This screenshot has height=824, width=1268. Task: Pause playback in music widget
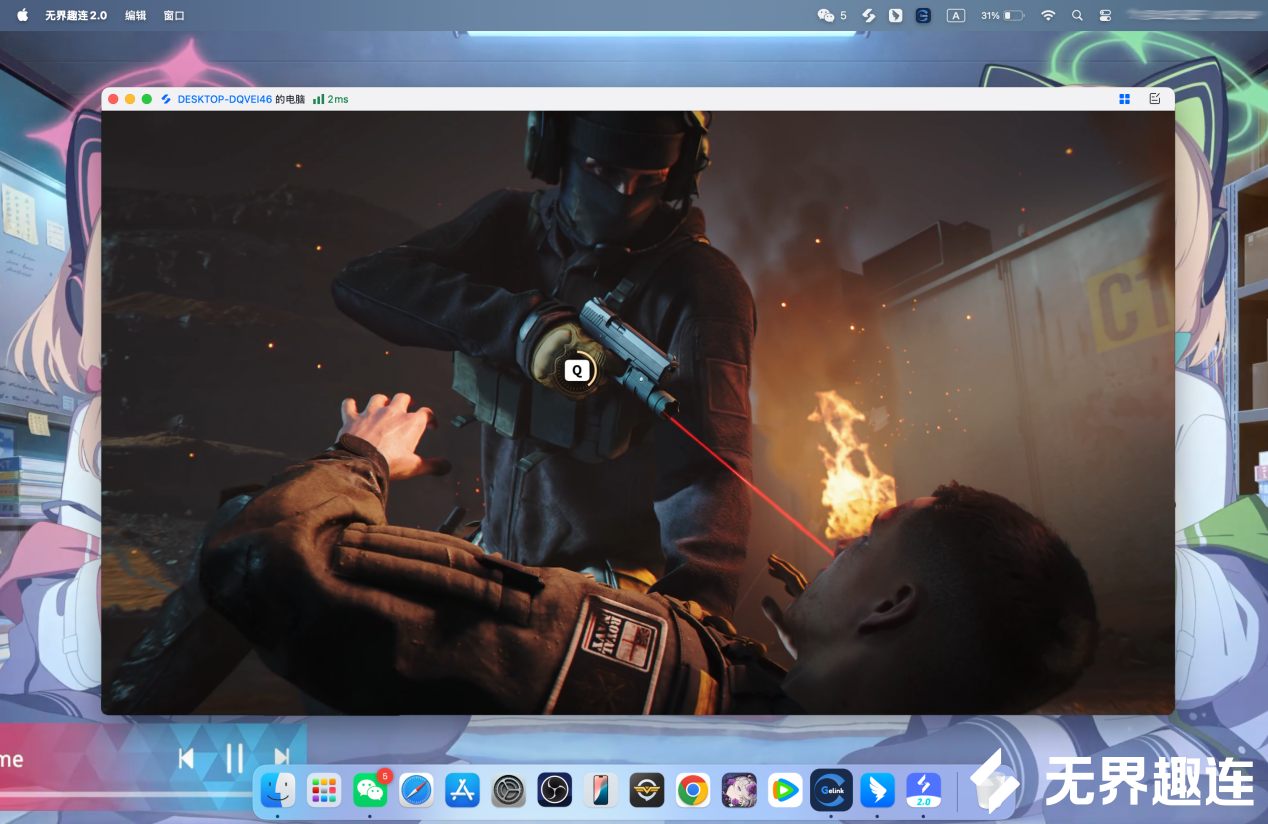(234, 759)
